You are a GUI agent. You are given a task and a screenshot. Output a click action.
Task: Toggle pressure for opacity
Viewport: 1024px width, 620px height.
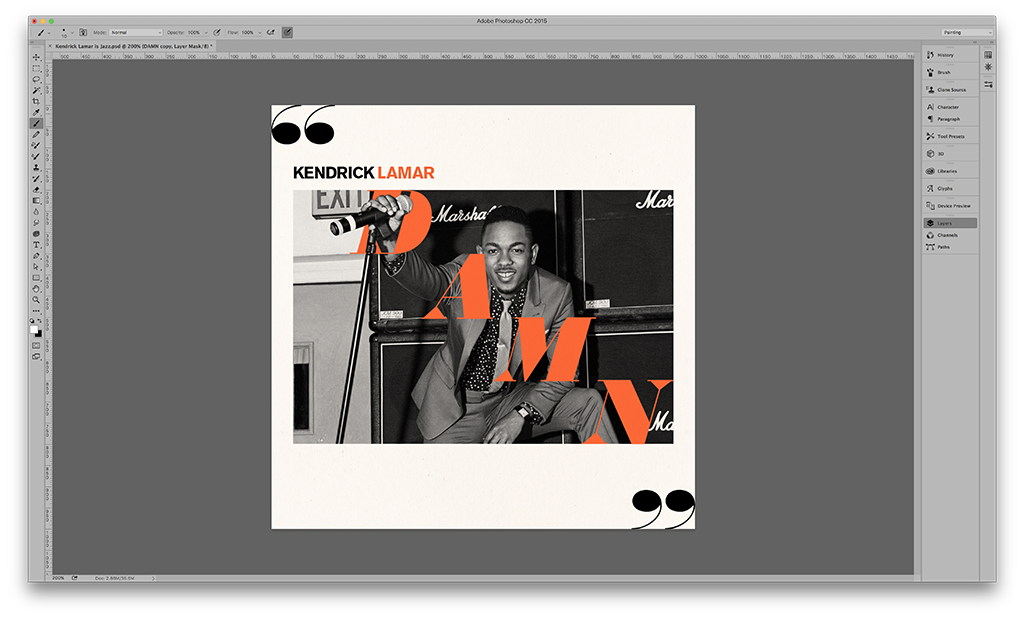[x=217, y=32]
